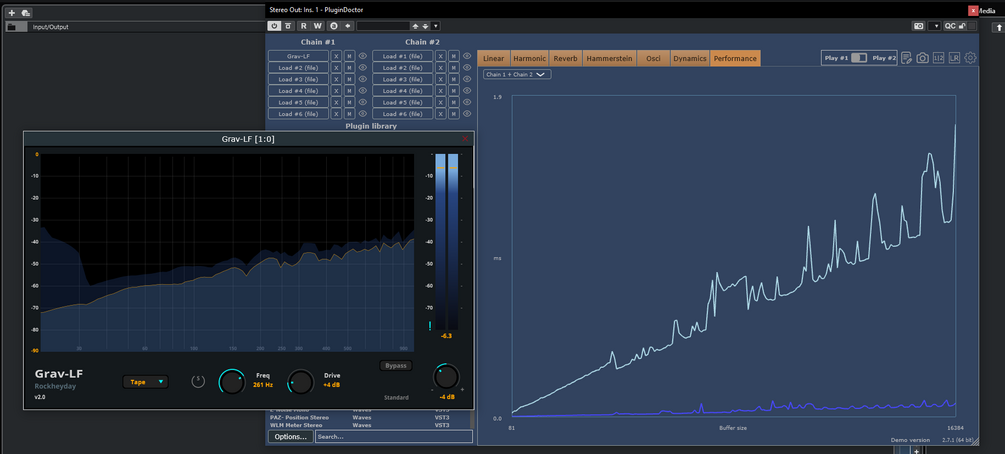Toggle eye for Chain #2 Load #3 slot
The height and width of the screenshot is (454, 1005).
[467, 79]
